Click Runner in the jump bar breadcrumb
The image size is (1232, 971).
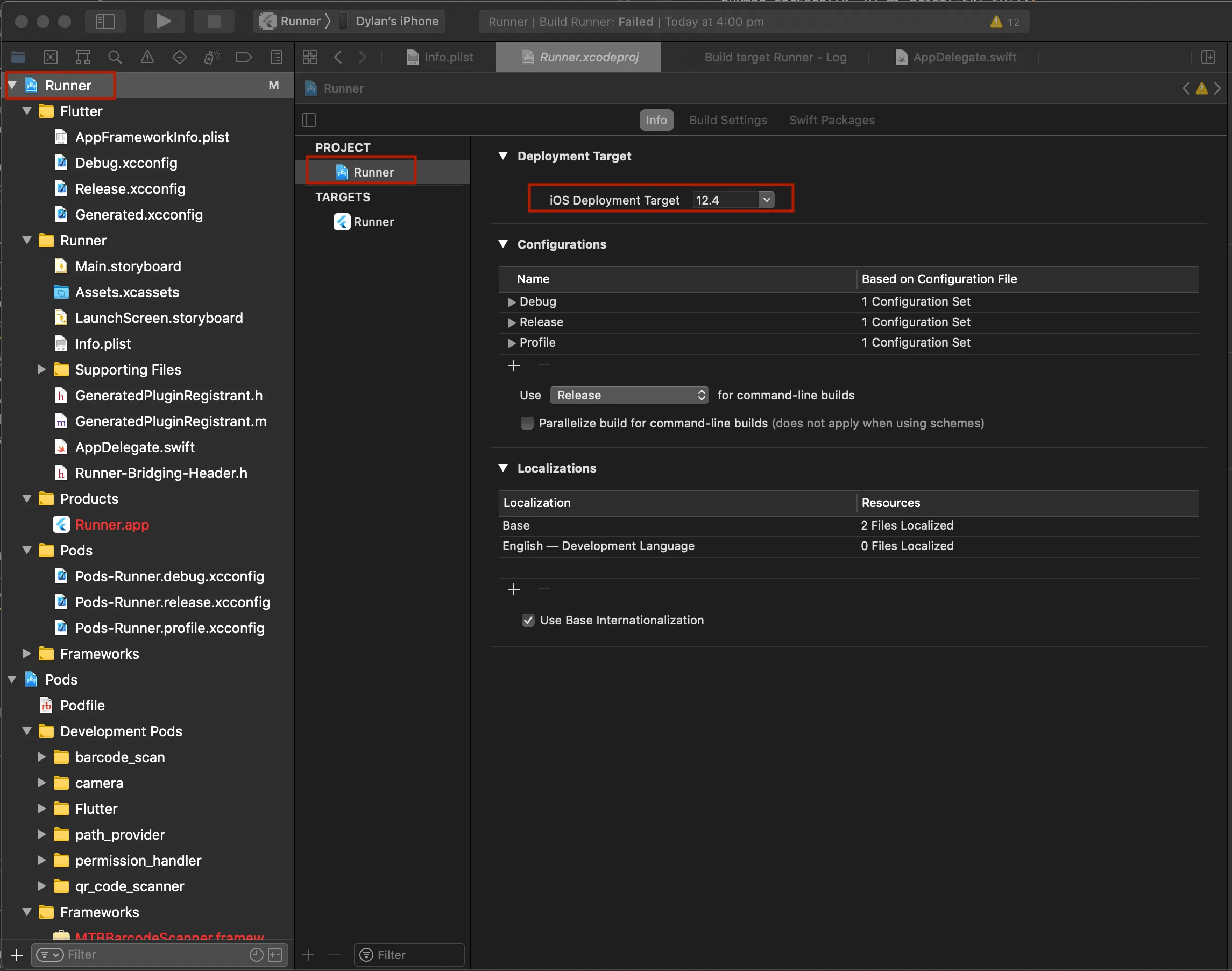[335, 89]
